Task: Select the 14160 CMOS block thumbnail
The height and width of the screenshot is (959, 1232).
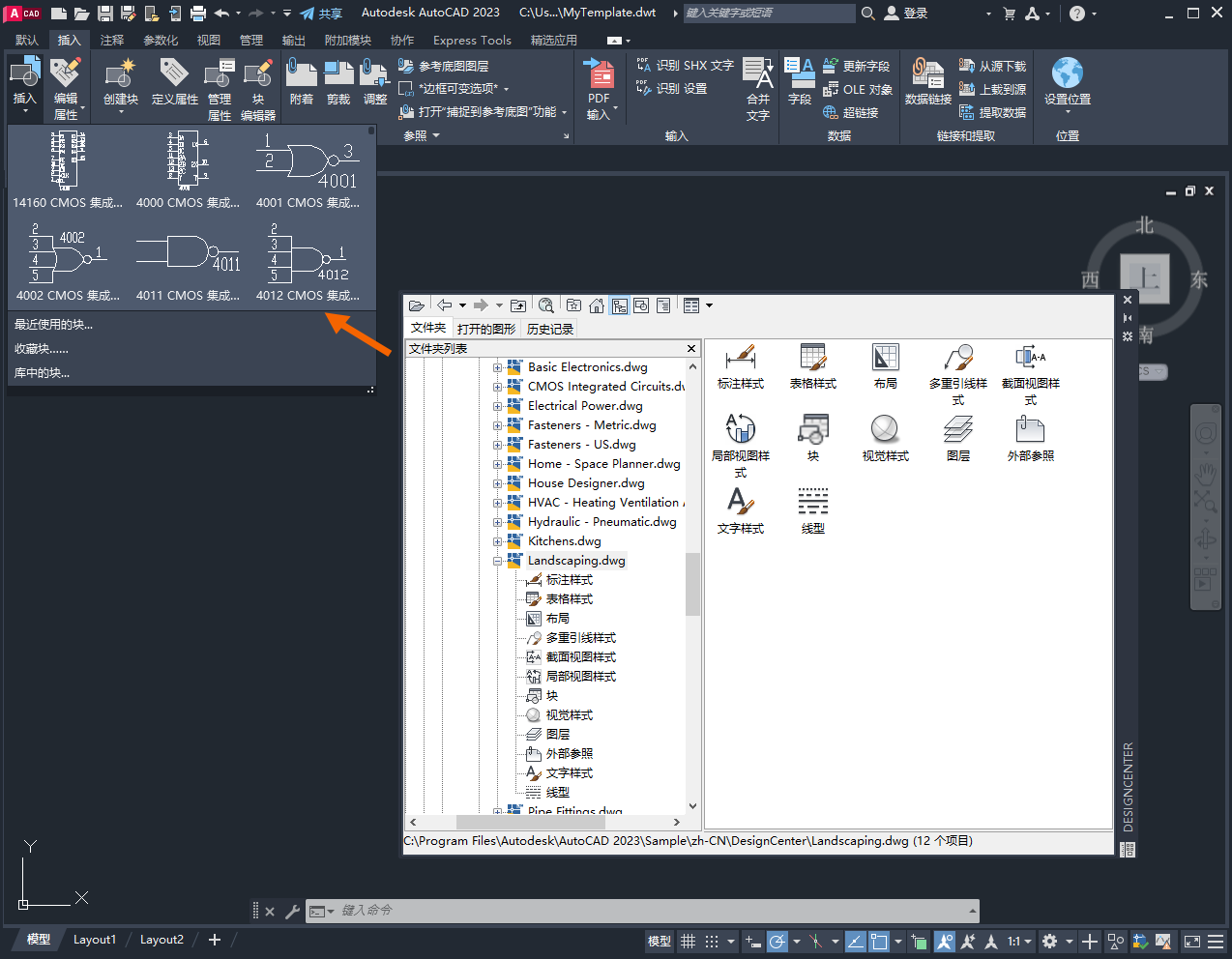Action: click(x=68, y=170)
